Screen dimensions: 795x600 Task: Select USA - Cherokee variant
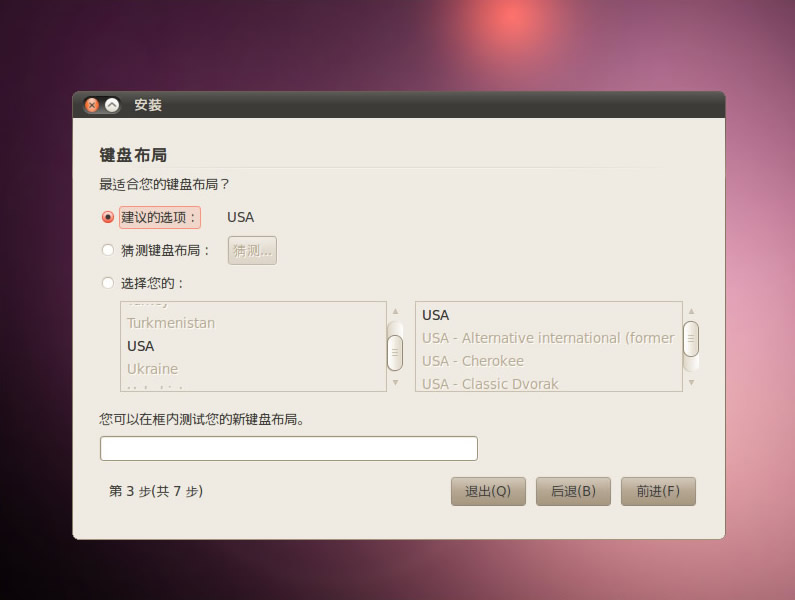click(x=549, y=361)
